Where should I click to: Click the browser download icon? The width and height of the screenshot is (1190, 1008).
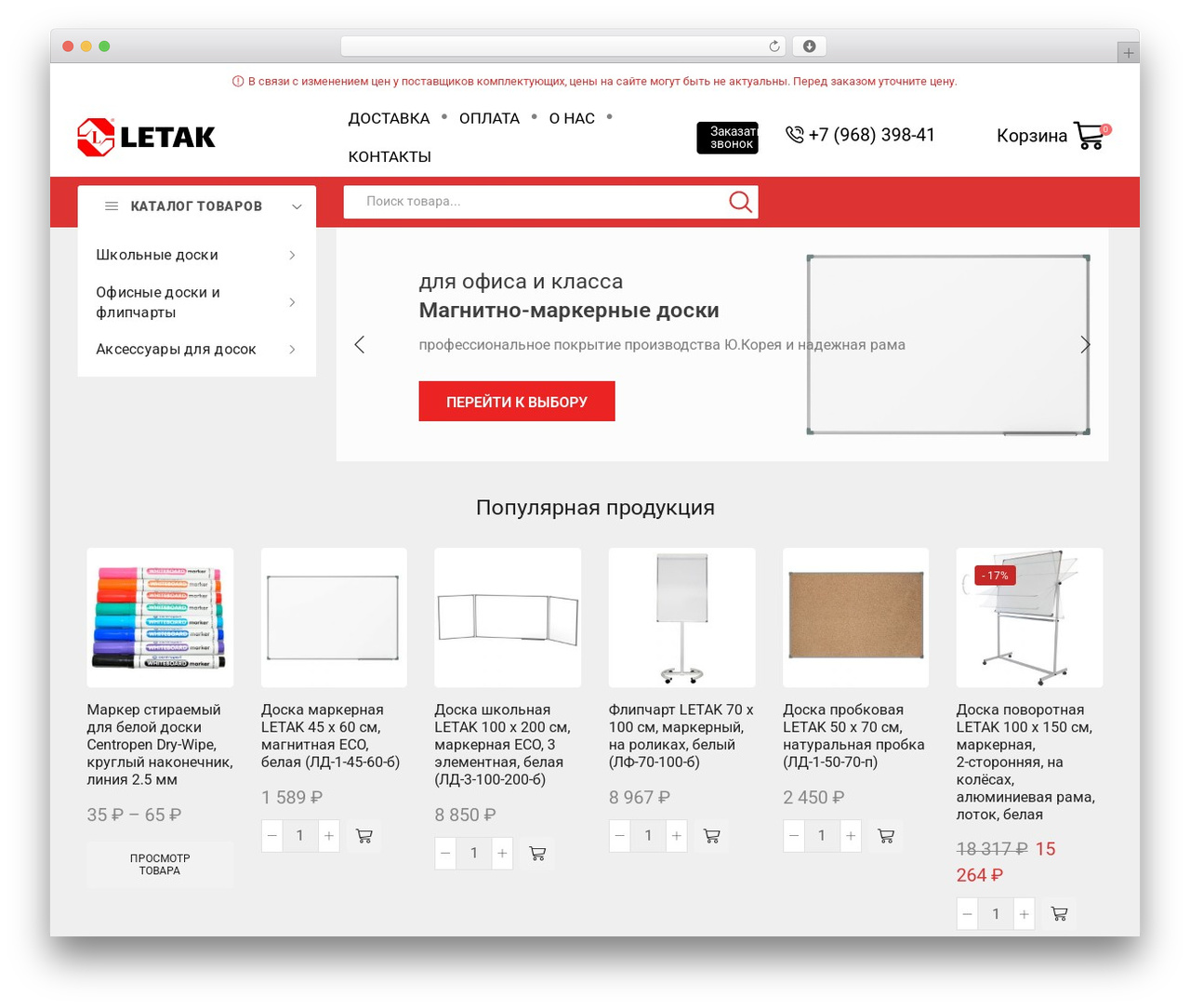809,46
